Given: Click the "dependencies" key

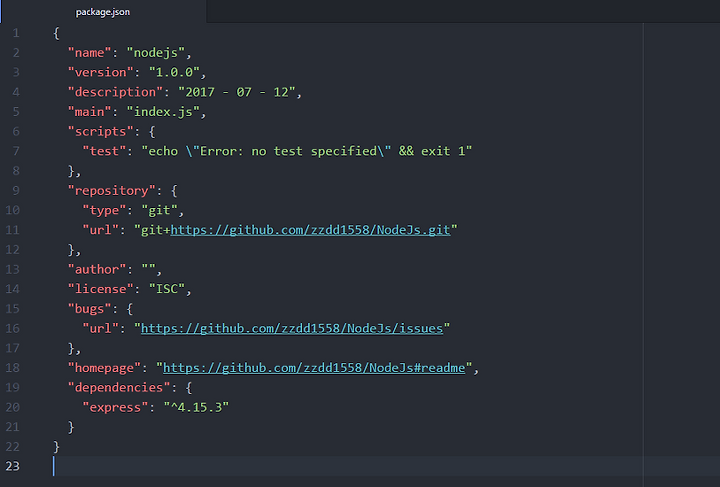Looking at the screenshot, I should coord(119,388).
